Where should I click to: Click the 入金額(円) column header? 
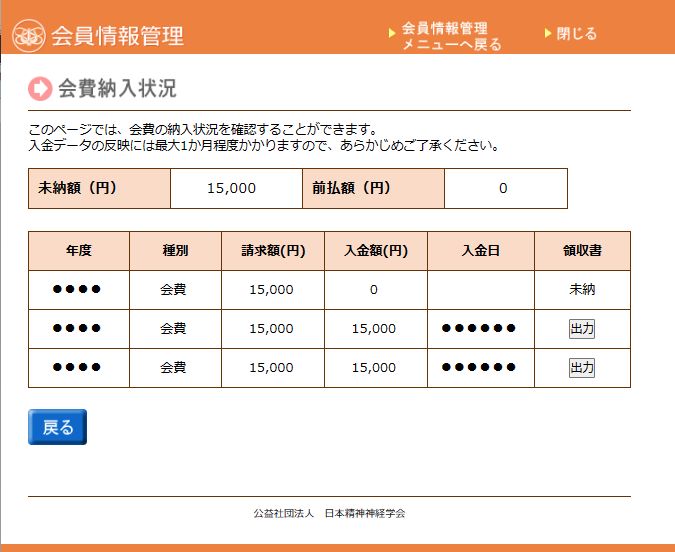coord(376,251)
